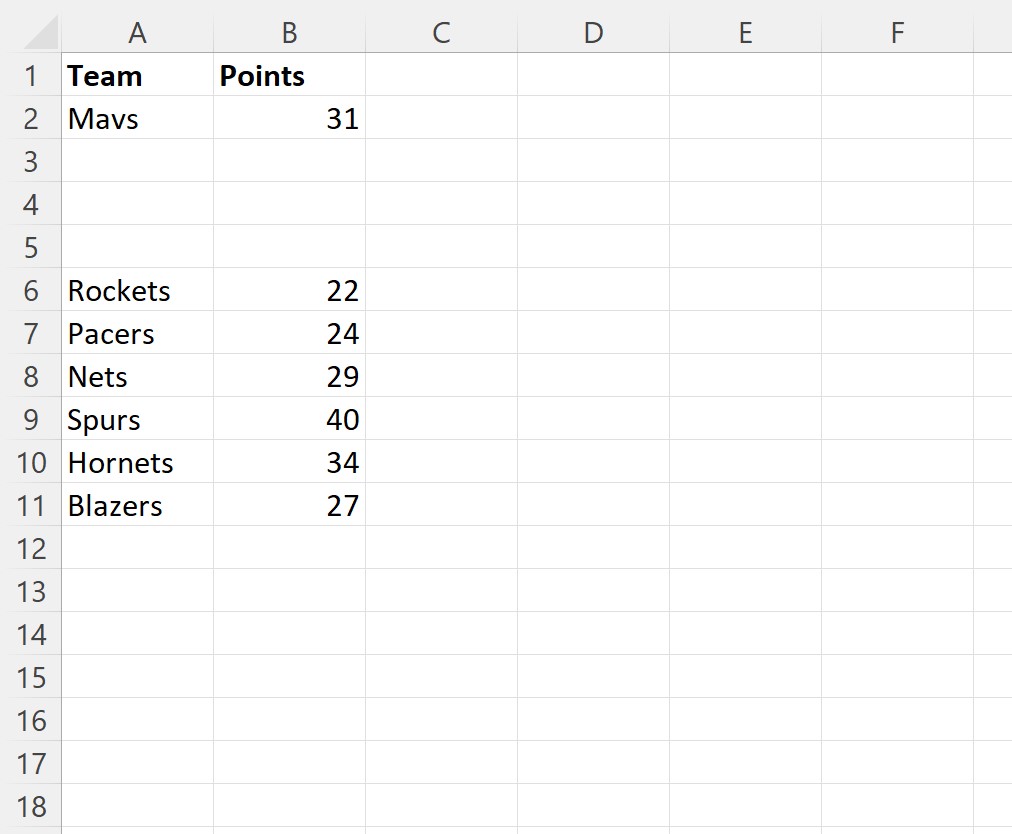1012x834 pixels.
Task: Select column D header
Action: [x=593, y=32]
